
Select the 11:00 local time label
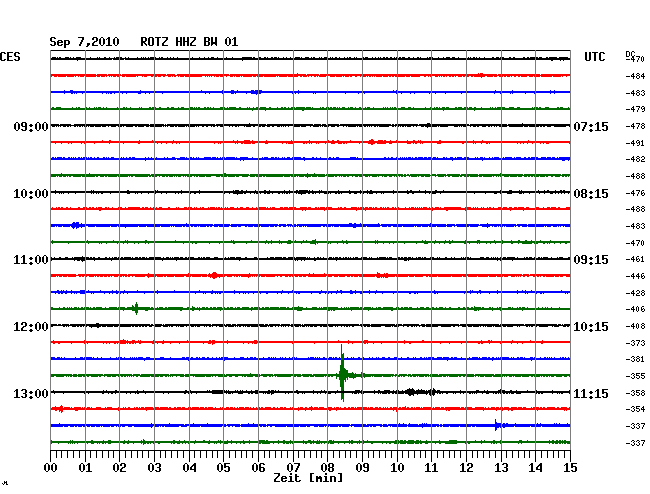(31, 260)
